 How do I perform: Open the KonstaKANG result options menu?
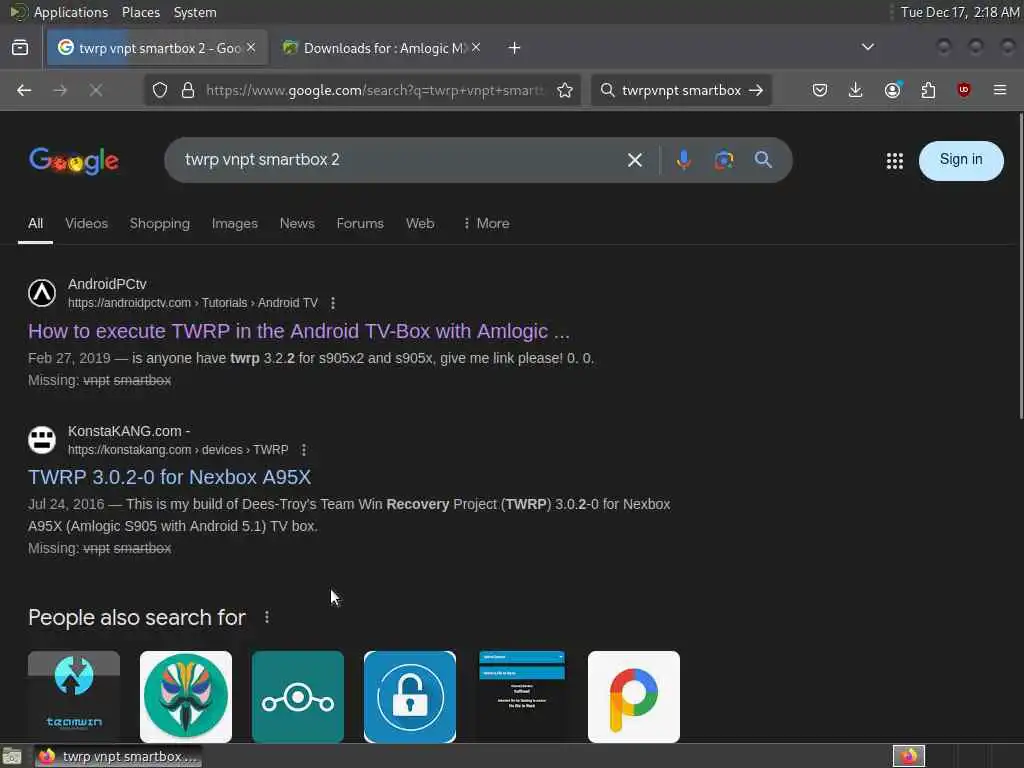(304, 450)
